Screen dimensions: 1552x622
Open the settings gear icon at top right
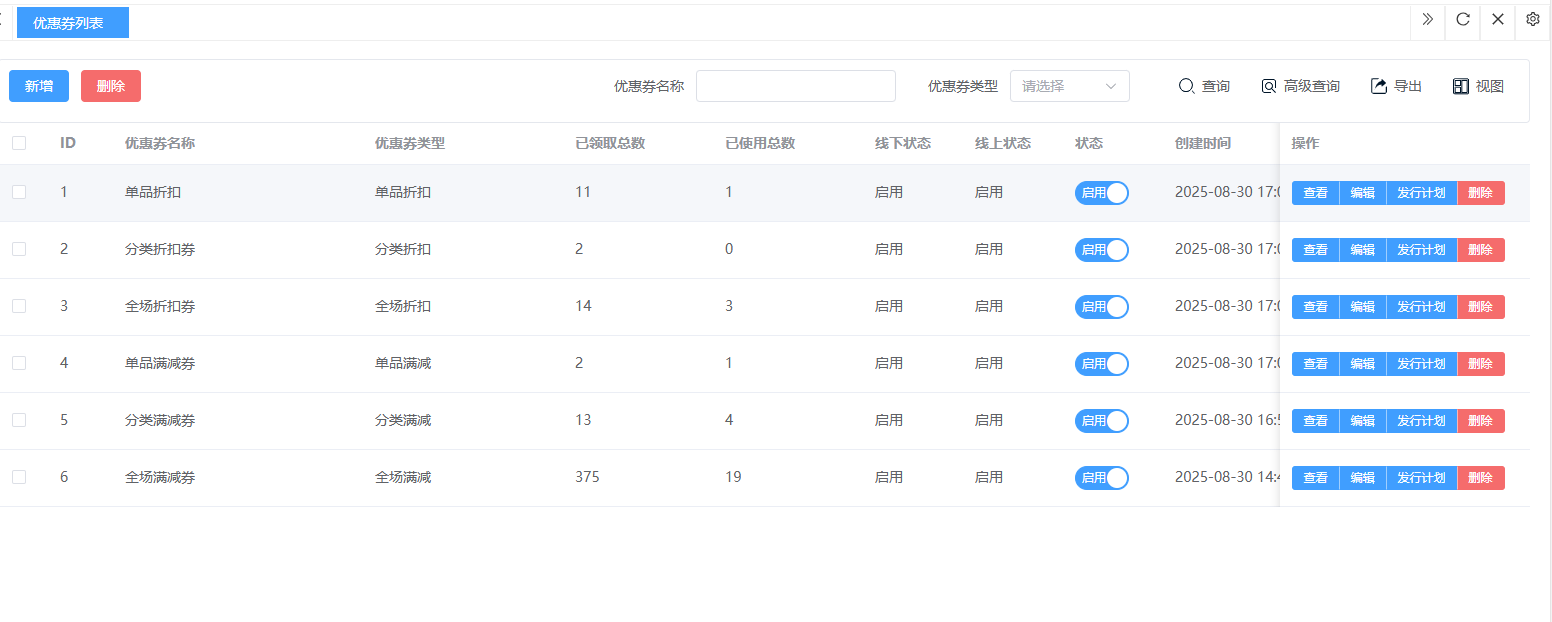point(1533,19)
